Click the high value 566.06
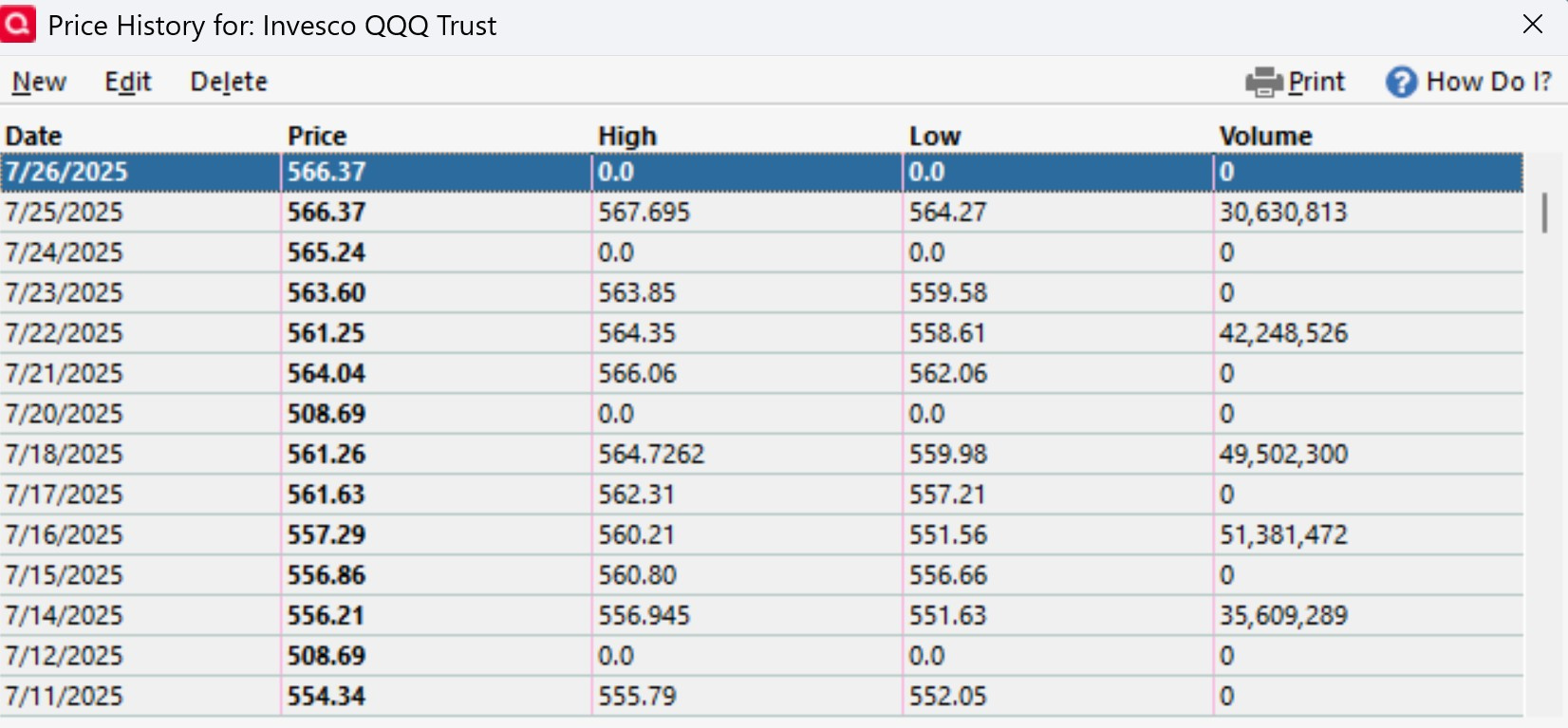Viewport: 1568px width, 728px height. (x=637, y=374)
